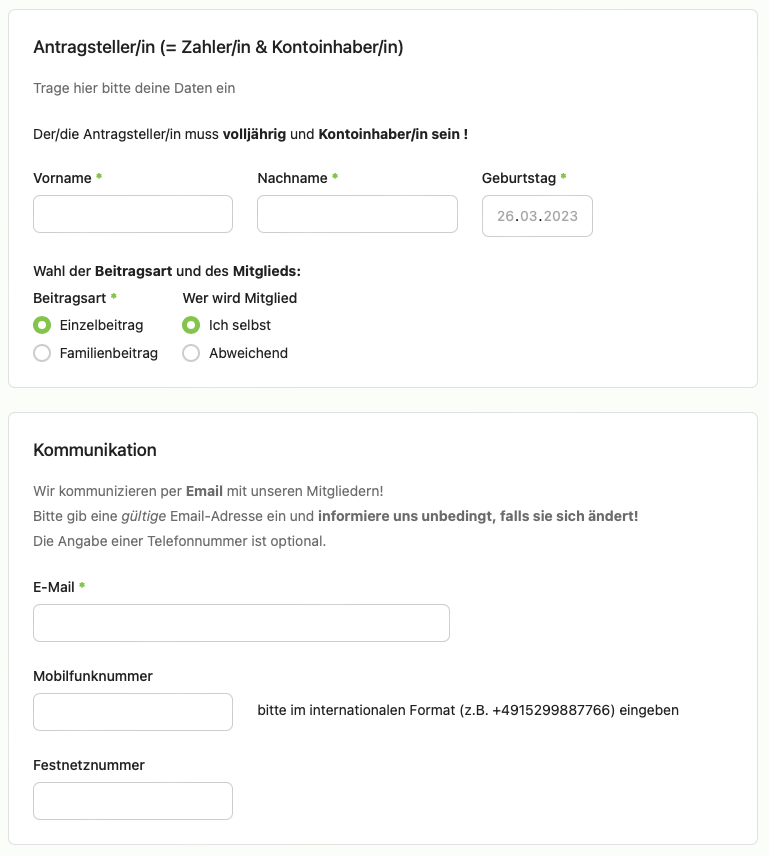Image resolution: width=769 pixels, height=856 pixels.
Task: Click the Nachname field label
Action: point(293,179)
